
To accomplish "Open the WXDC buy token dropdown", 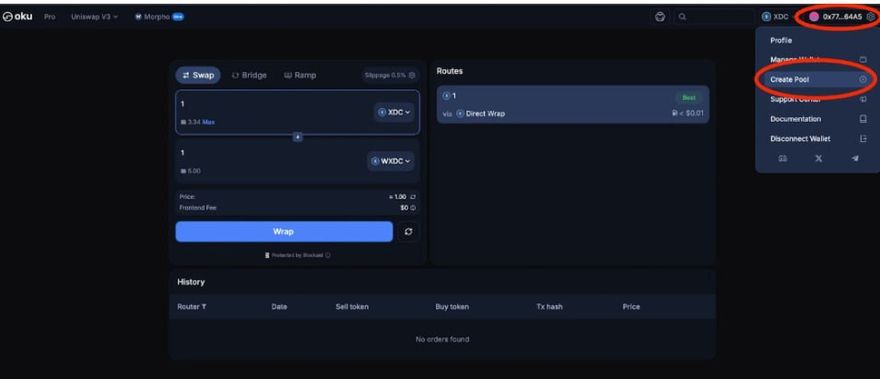I will 391,161.
